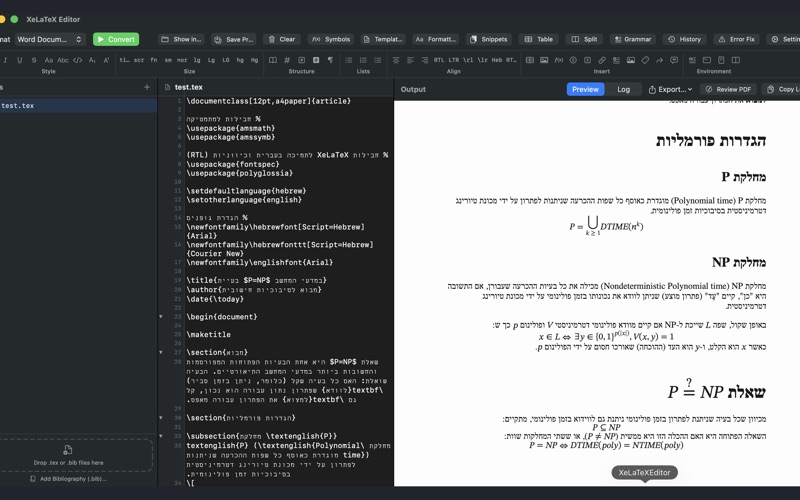This screenshot has height=500, width=800.
Task: Open Save Pr... preset button
Action: [233, 39]
